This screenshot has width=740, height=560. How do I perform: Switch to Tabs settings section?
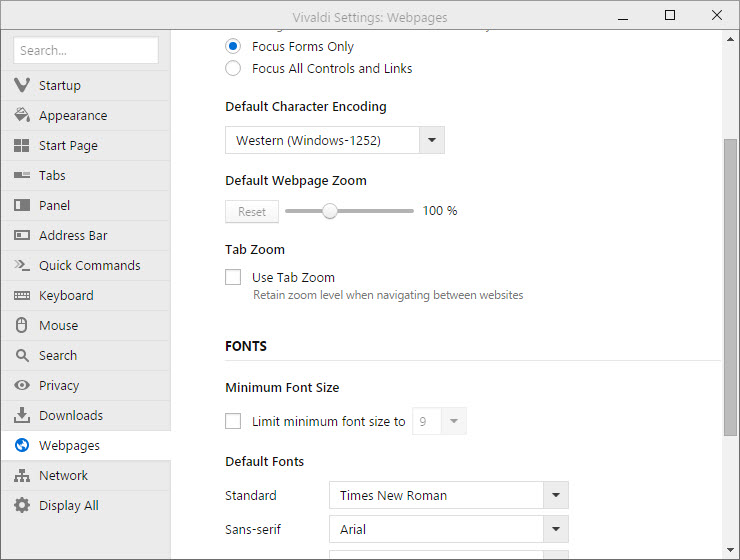(x=86, y=176)
